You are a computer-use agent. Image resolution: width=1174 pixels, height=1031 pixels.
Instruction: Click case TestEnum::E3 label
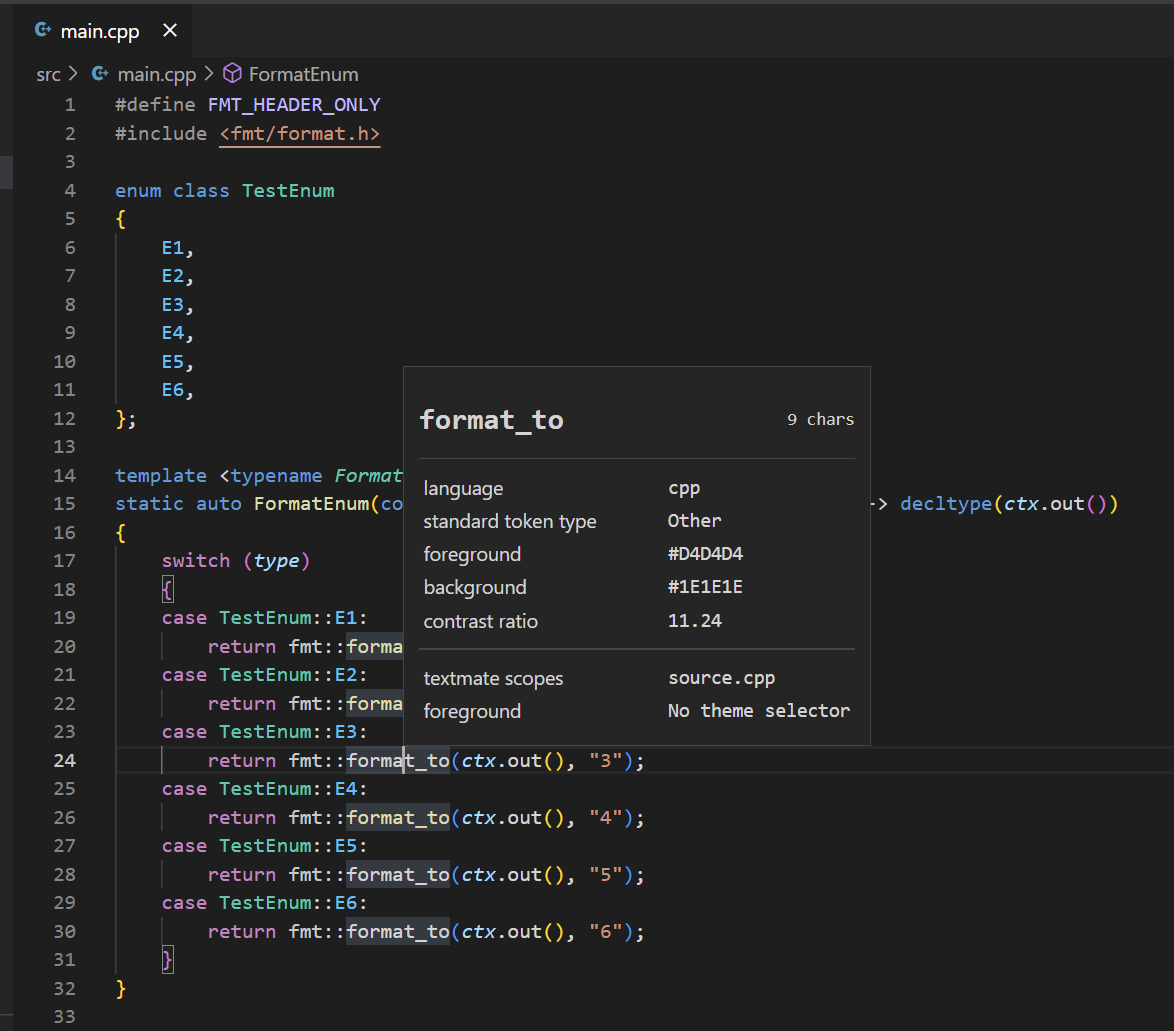(x=264, y=732)
